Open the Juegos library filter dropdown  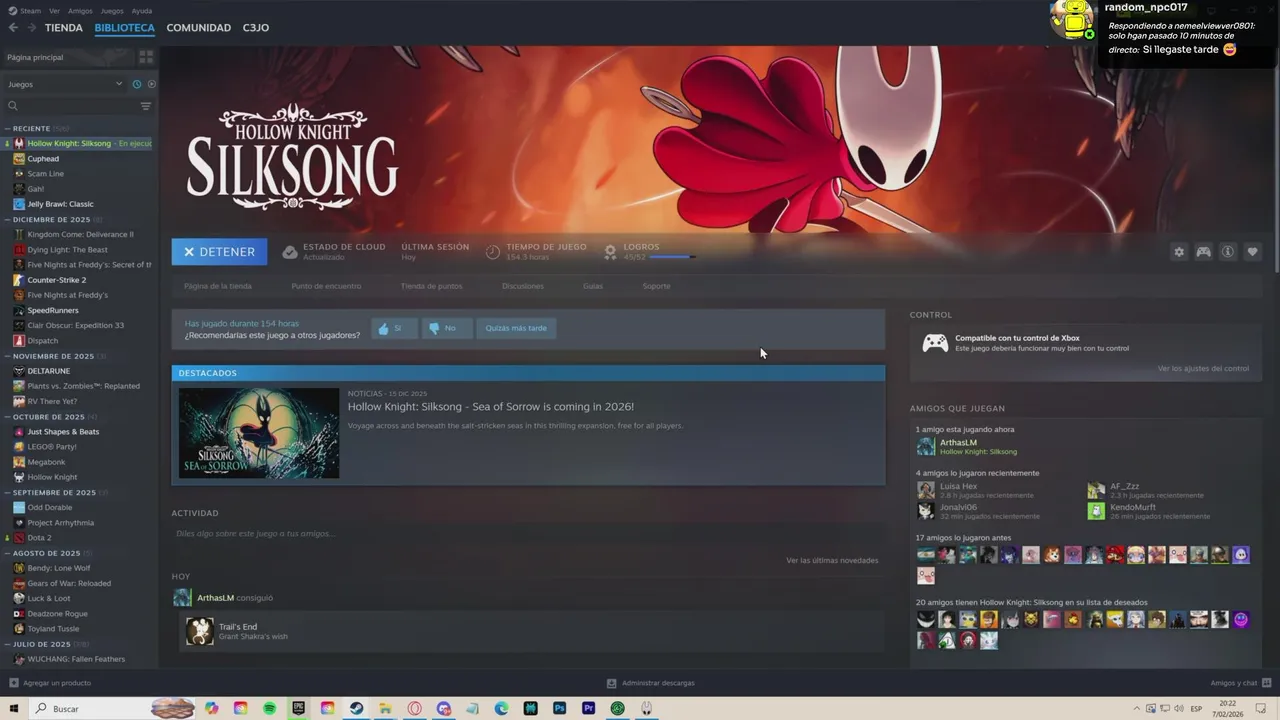(64, 84)
